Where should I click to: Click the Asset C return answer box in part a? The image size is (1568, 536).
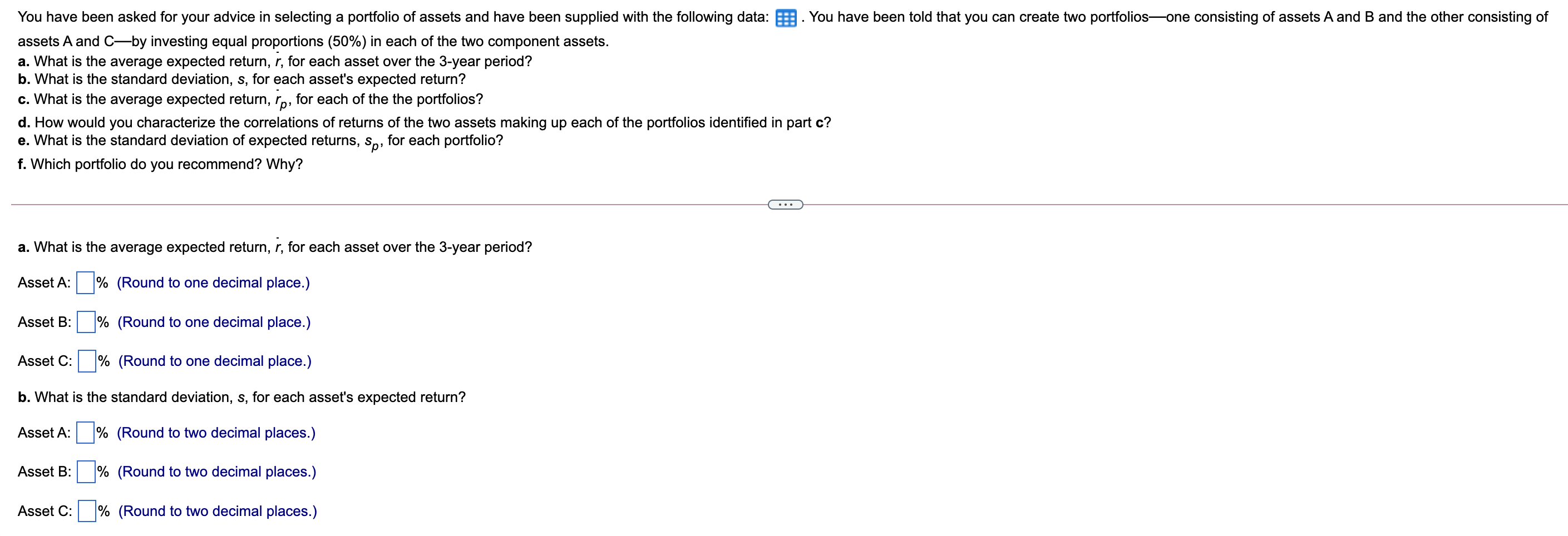88,360
